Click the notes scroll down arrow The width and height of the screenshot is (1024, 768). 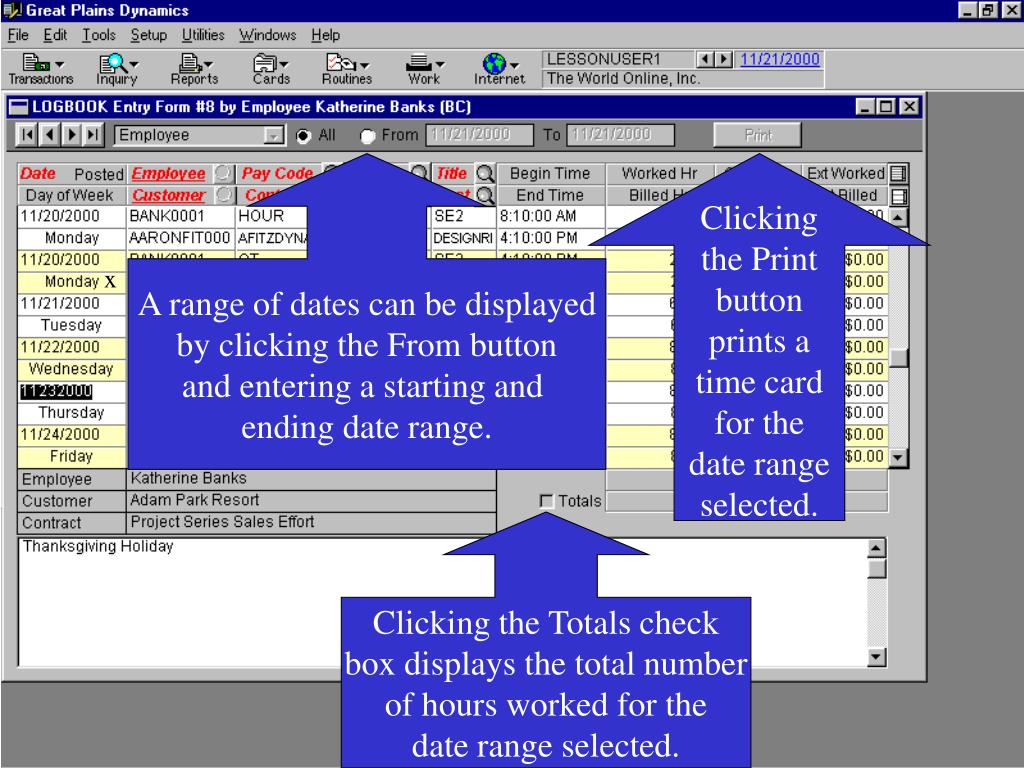876,656
